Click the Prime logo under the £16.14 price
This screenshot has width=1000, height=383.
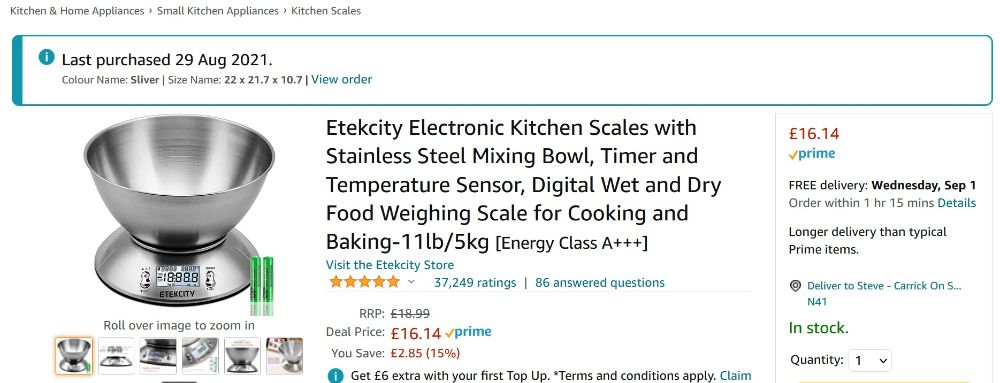(812, 154)
